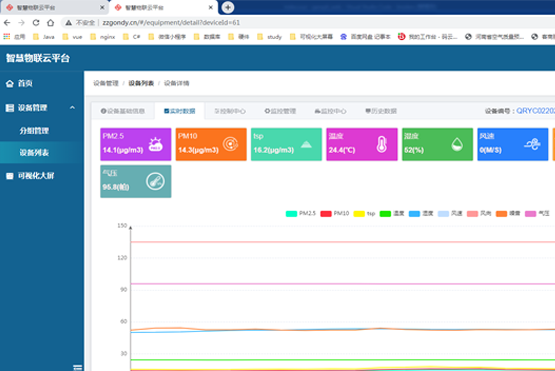Reload the page with the refresh icon

(x=36, y=23)
